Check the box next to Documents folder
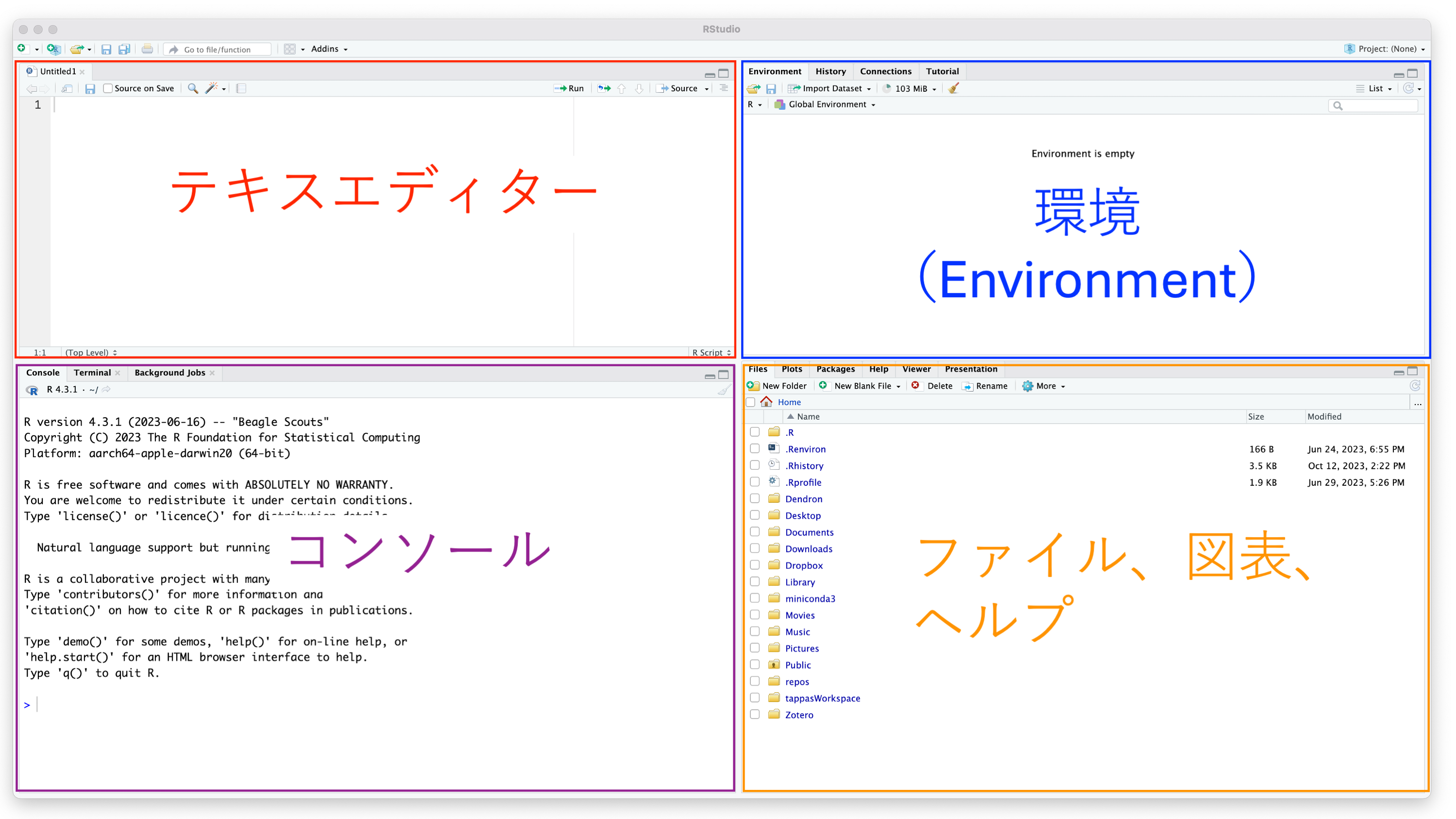Image resolution: width=1456 pixels, height=819 pixels. pyautogui.click(x=755, y=532)
